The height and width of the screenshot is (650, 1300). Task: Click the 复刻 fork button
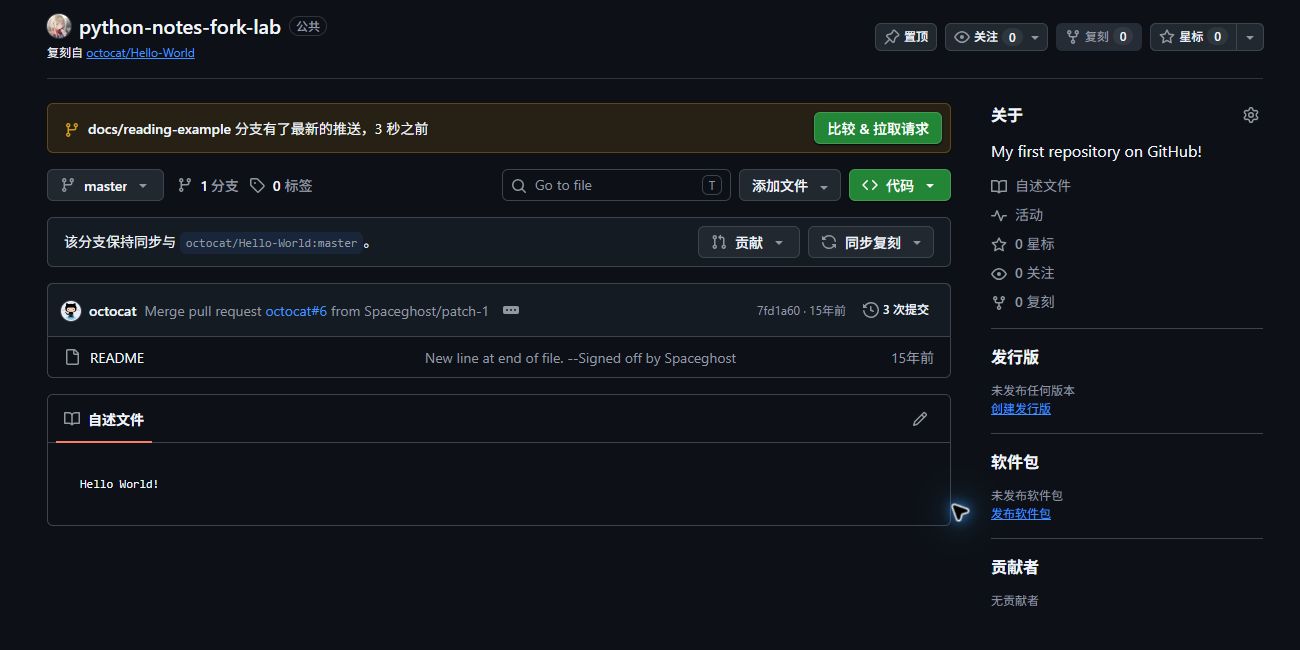click(x=1098, y=37)
